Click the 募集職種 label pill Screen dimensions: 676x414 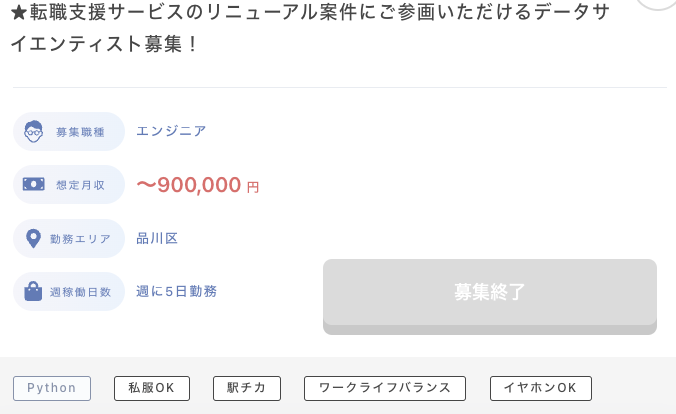(x=69, y=132)
